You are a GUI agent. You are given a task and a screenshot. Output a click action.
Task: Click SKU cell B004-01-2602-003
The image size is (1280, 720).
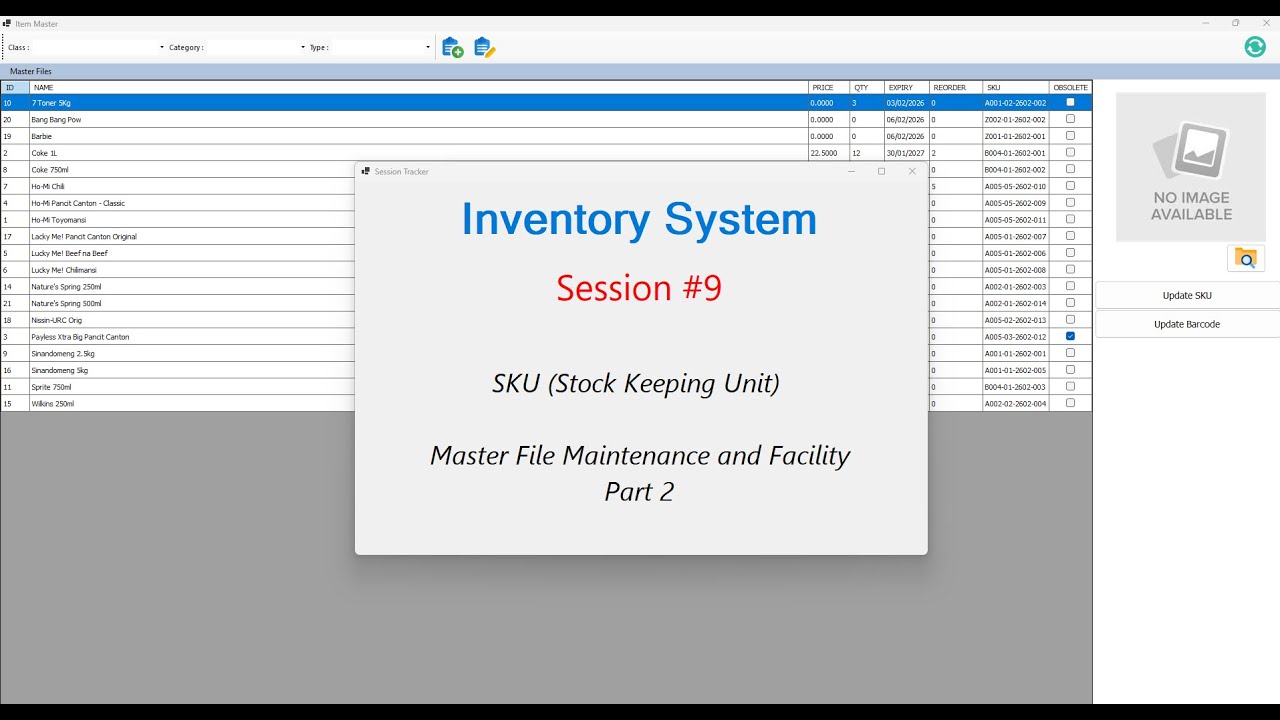[1015, 386]
